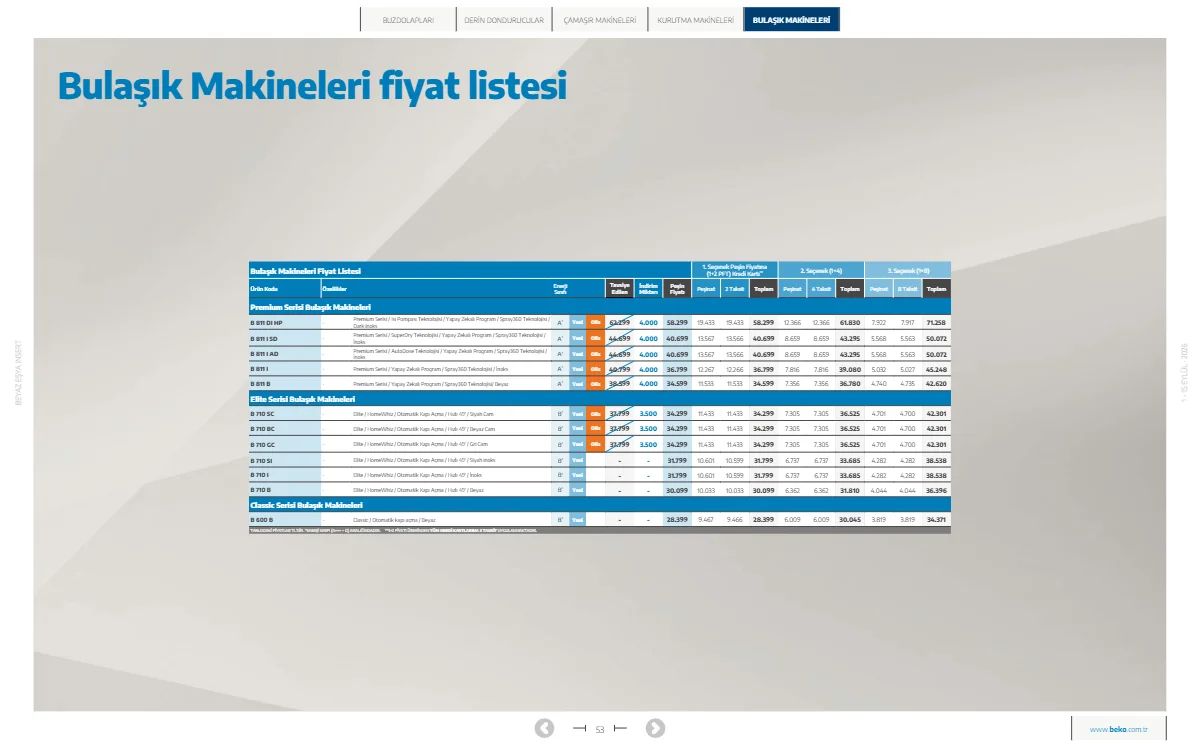Click the Enerji Sınıfı column header
1200x744 pixels.
(x=561, y=288)
